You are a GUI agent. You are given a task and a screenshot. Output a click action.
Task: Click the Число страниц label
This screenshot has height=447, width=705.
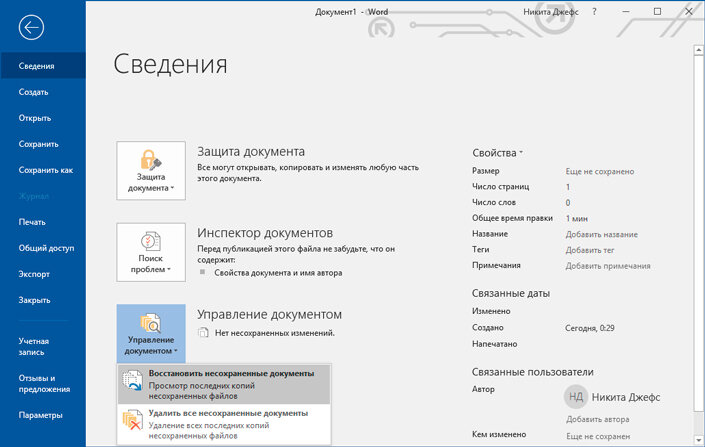[x=500, y=187]
